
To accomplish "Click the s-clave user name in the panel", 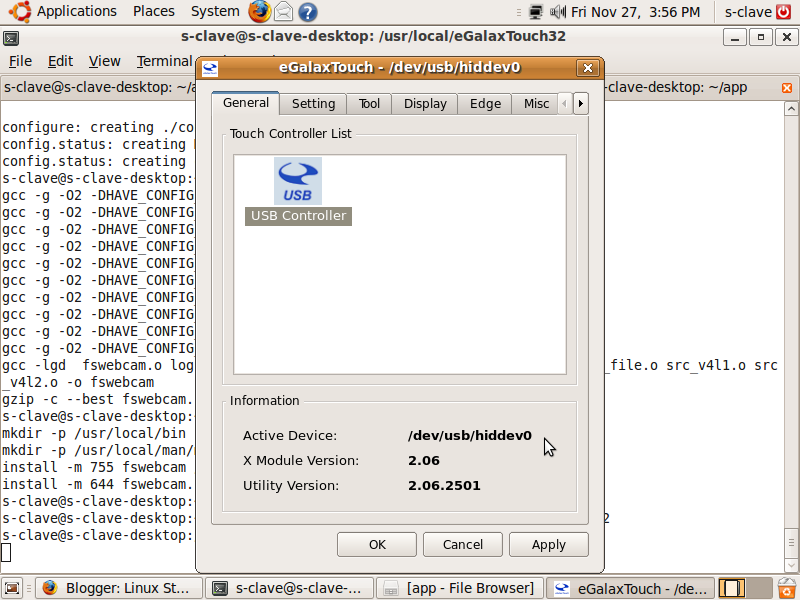I will click(x=748, y=12).
